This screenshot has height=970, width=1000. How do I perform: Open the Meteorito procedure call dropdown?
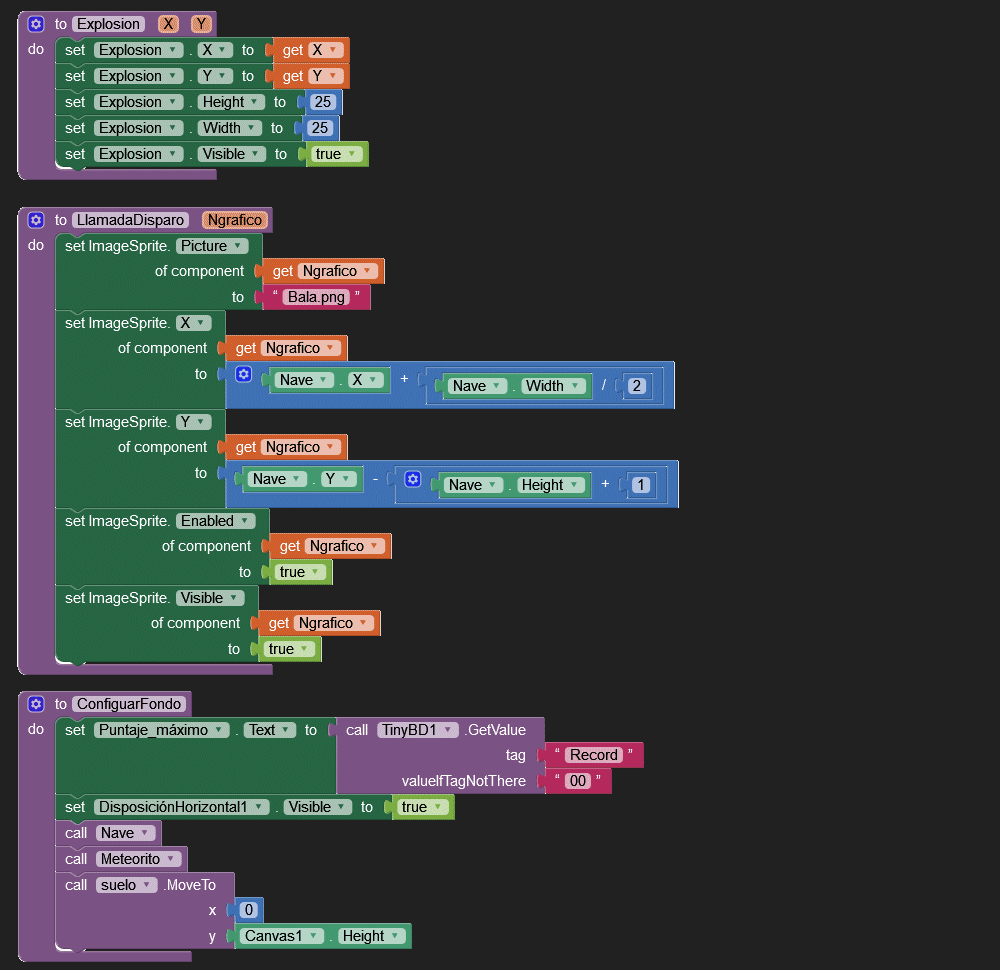[139, 859]
